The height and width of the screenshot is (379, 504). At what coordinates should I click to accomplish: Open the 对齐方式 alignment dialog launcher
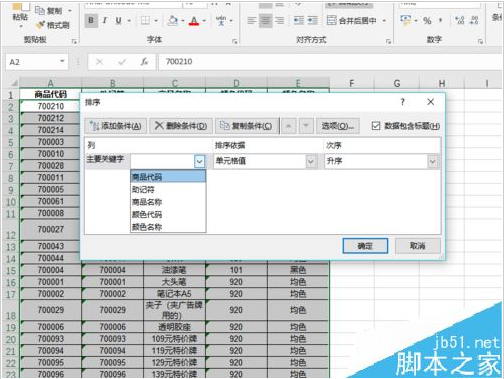[388, 41]
